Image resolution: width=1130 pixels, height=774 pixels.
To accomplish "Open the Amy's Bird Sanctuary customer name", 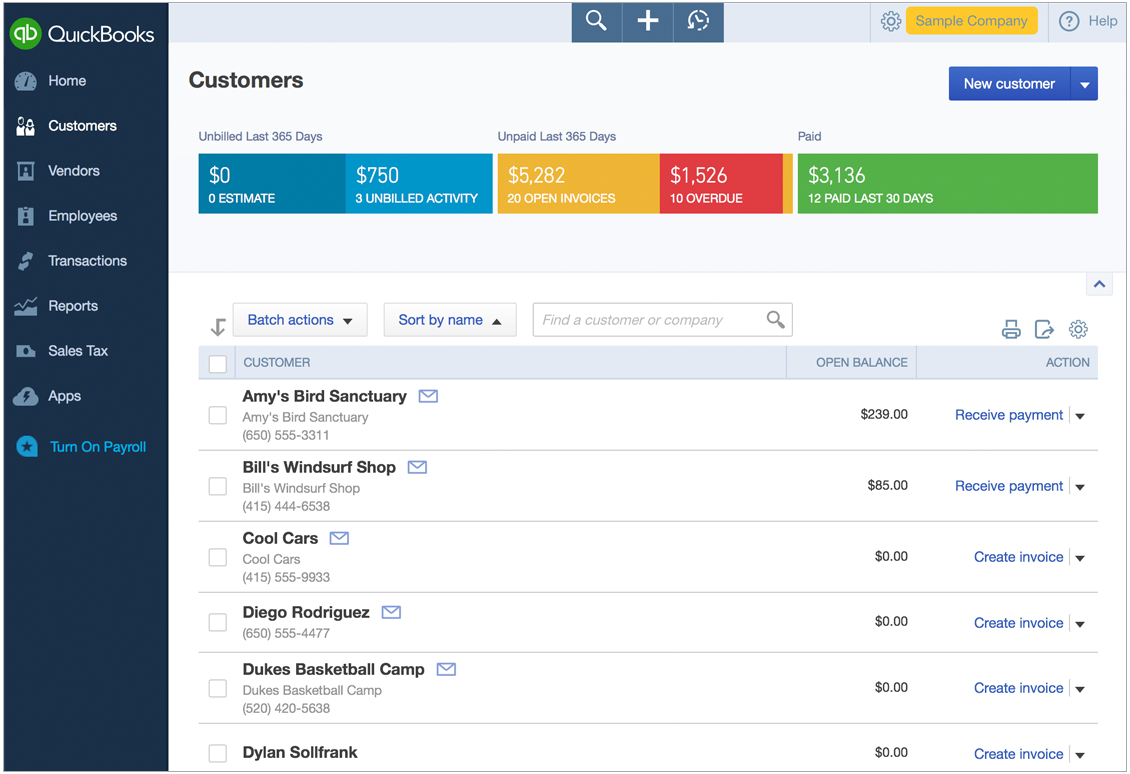I will point(324,396).
